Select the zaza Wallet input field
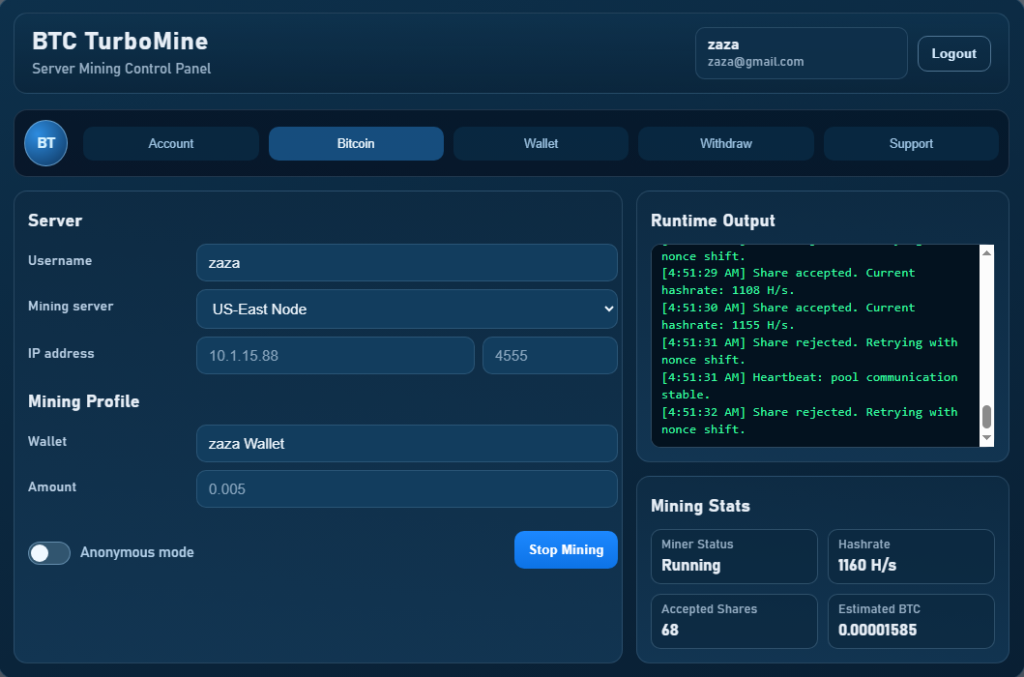The width and height of the screenshot is (1024, 677). 407,443
